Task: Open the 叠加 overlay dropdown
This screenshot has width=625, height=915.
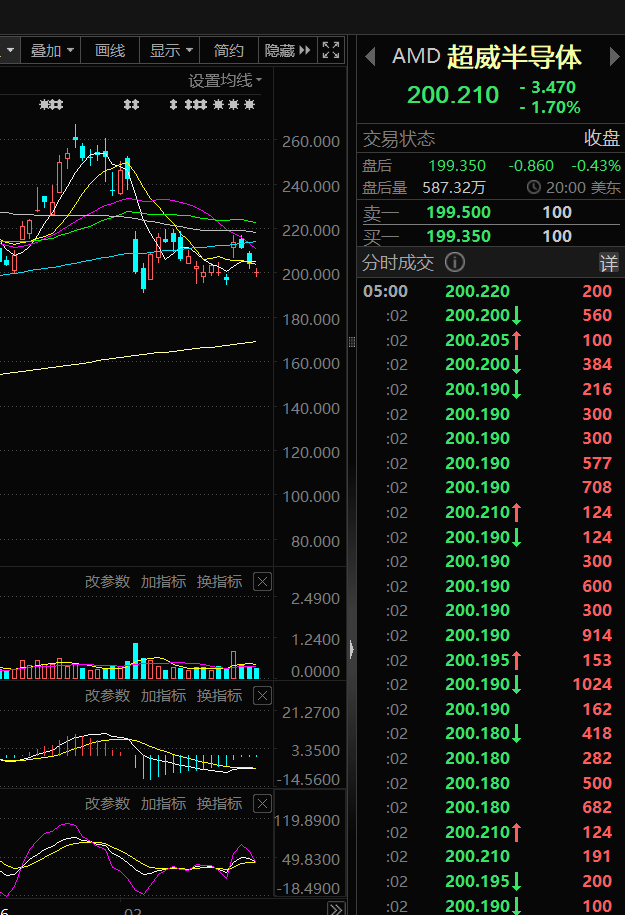Action: tap(51, 51)
